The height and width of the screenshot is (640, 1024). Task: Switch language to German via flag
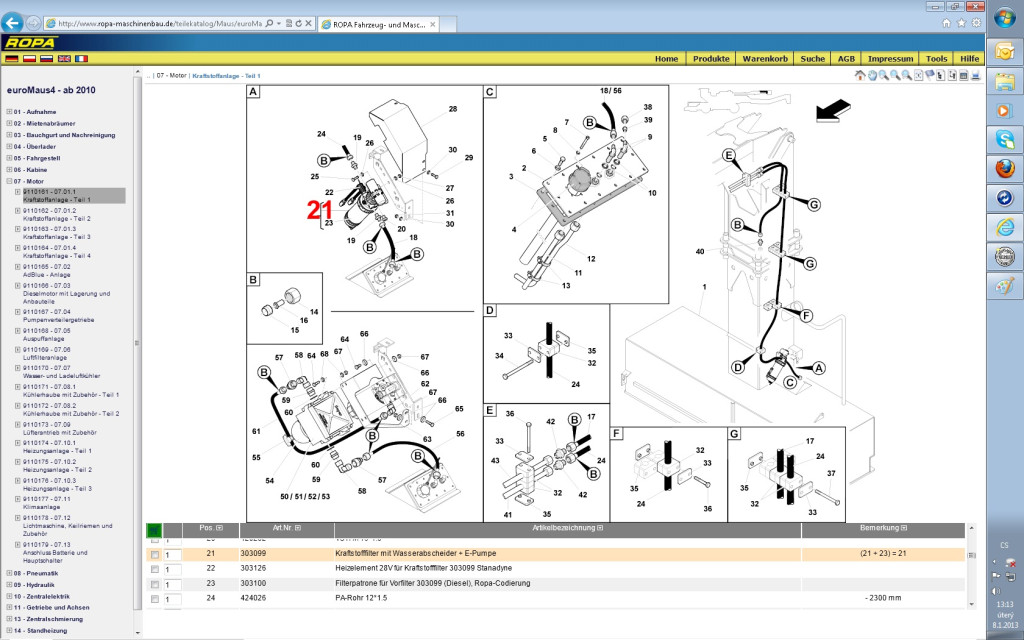12,59
